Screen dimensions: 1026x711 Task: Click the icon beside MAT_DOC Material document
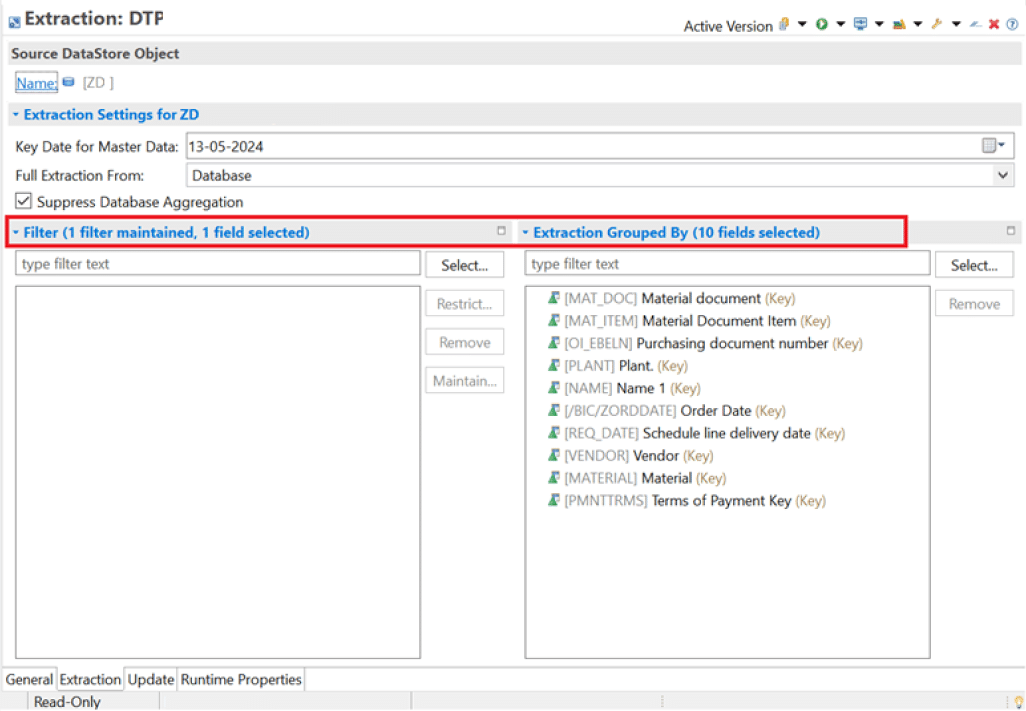554,298
